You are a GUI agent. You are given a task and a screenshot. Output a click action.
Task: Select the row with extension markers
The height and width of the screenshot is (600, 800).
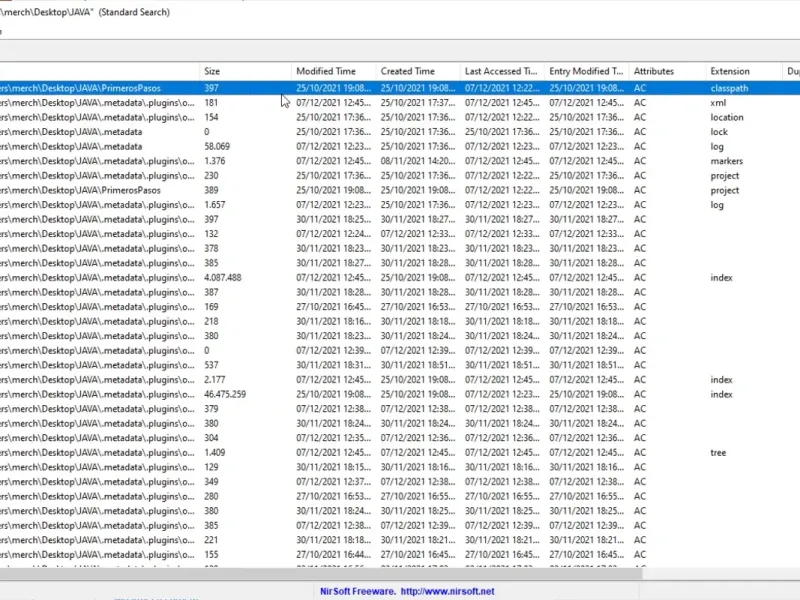(x=400, y=161)
